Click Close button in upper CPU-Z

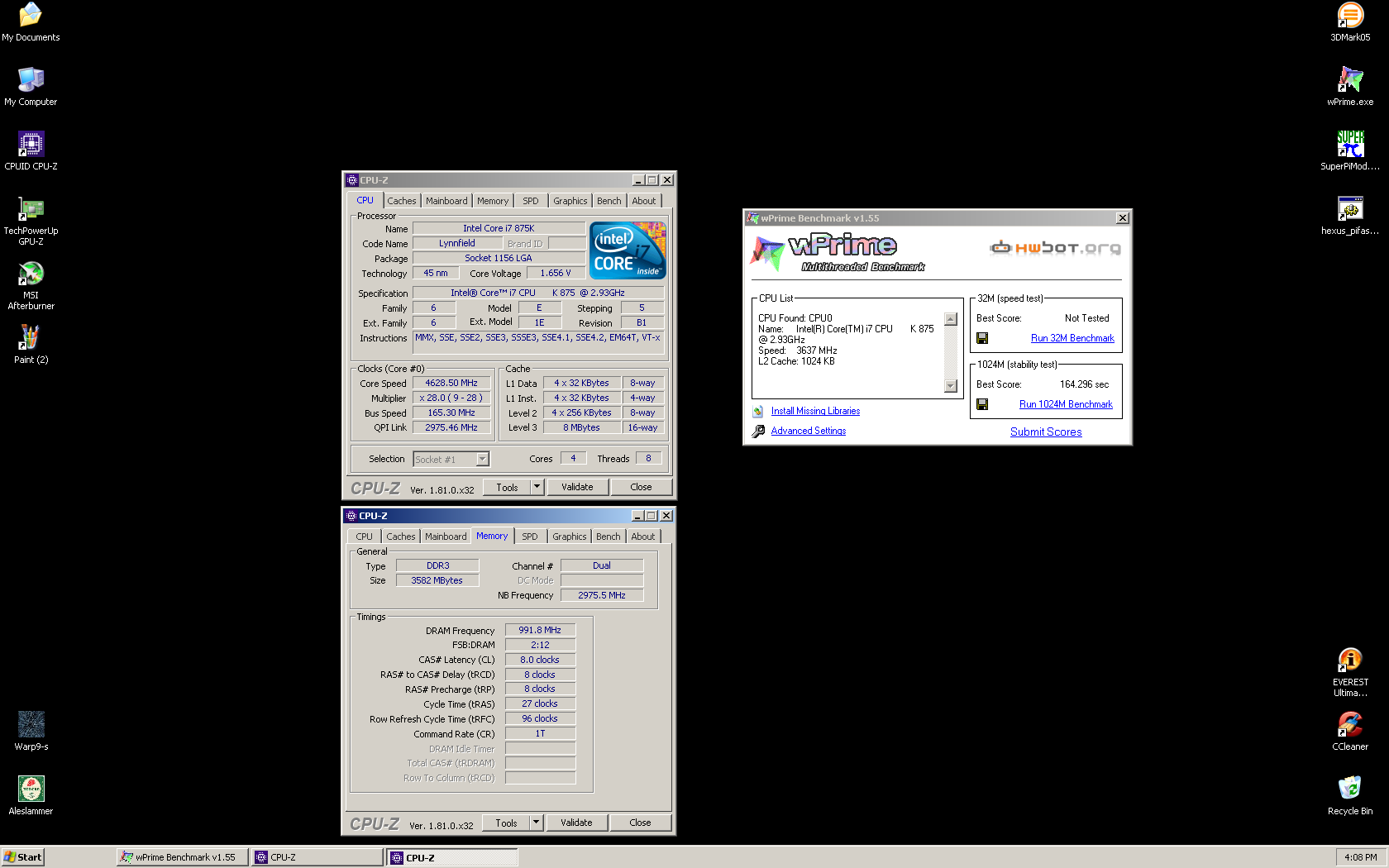click(641, 487)
